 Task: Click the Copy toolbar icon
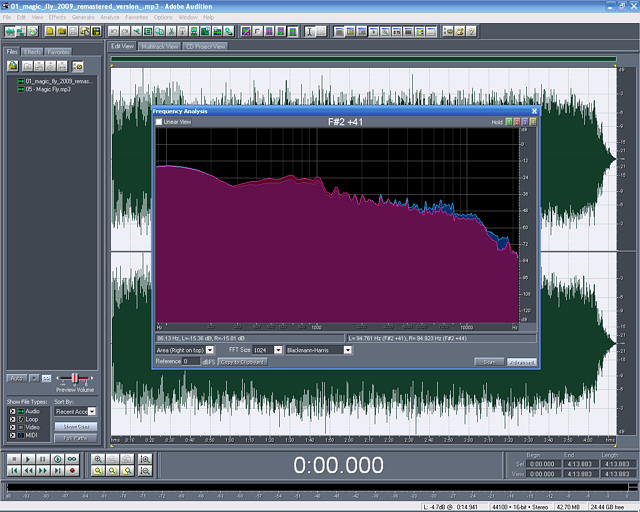[160, 31]
